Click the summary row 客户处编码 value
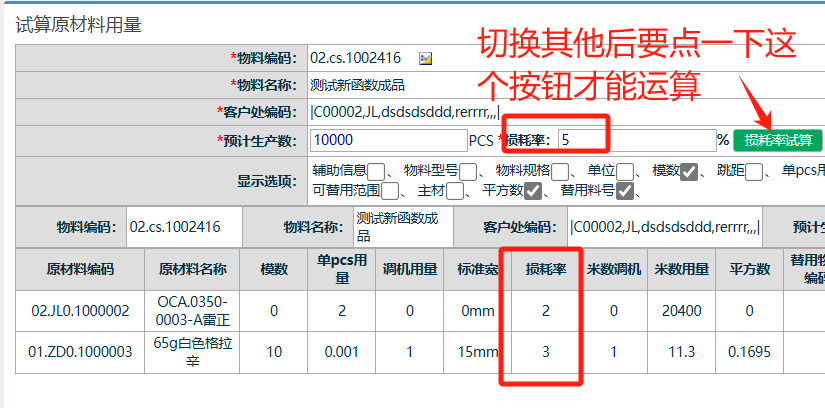Image resolution: width=825 pixels, height=408 pixels. [665, 227]
